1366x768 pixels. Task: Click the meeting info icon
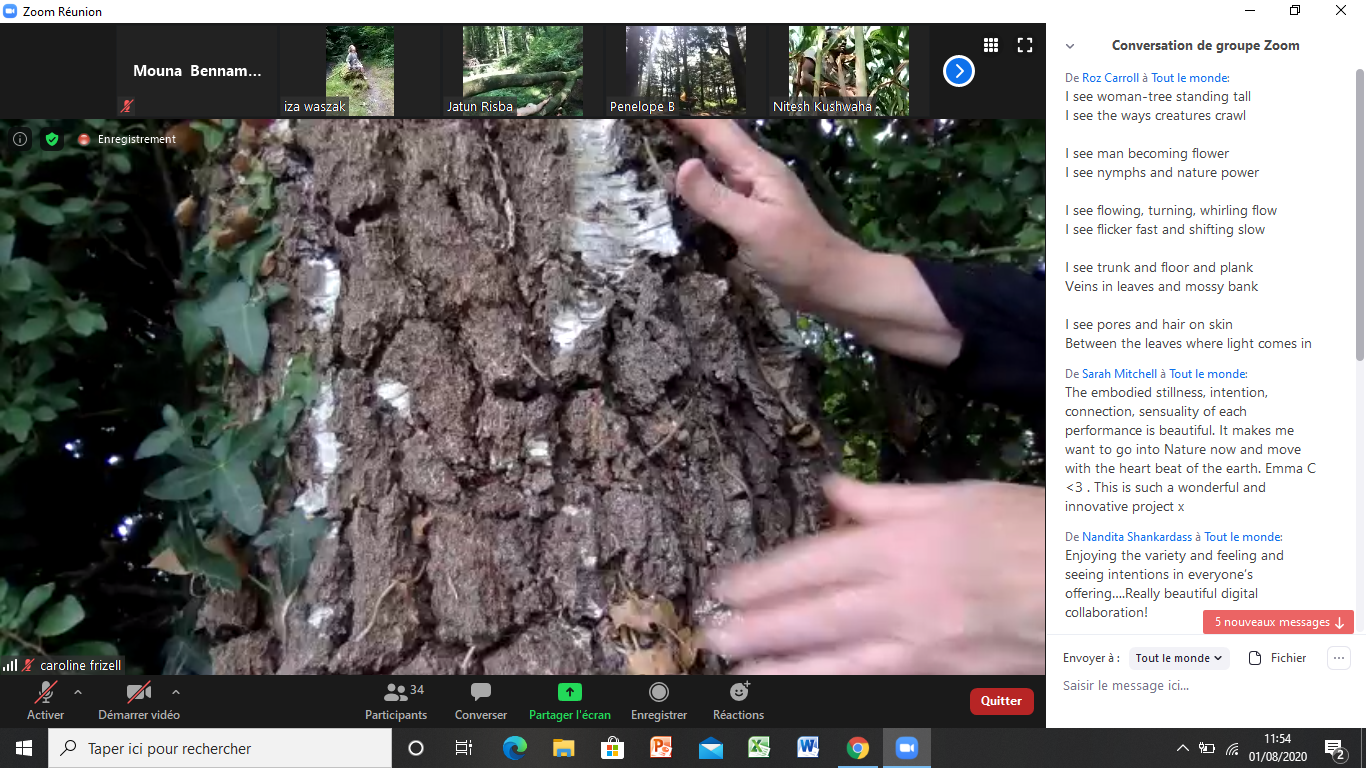[x=20, y=139]
